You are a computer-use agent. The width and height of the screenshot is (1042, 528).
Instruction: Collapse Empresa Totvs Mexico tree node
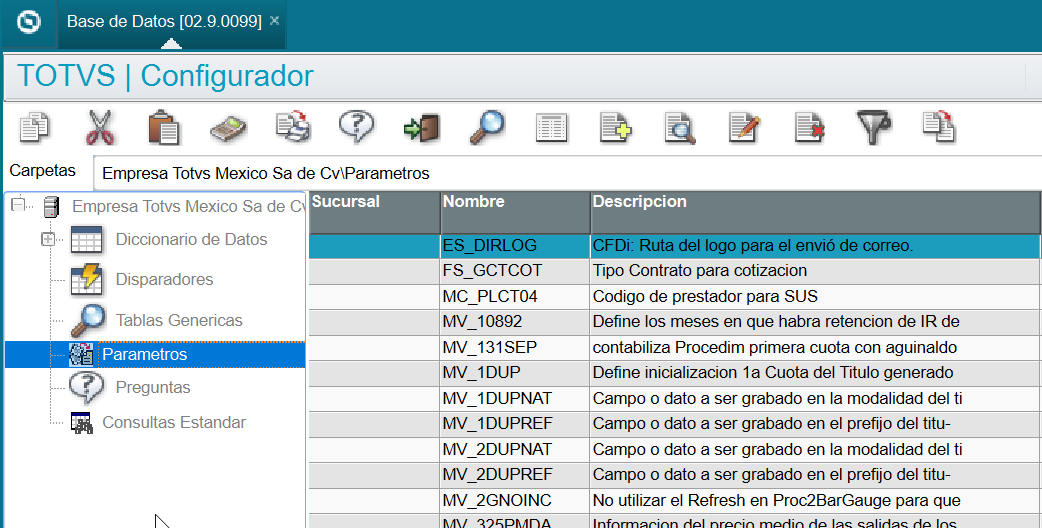click(18, 205)
